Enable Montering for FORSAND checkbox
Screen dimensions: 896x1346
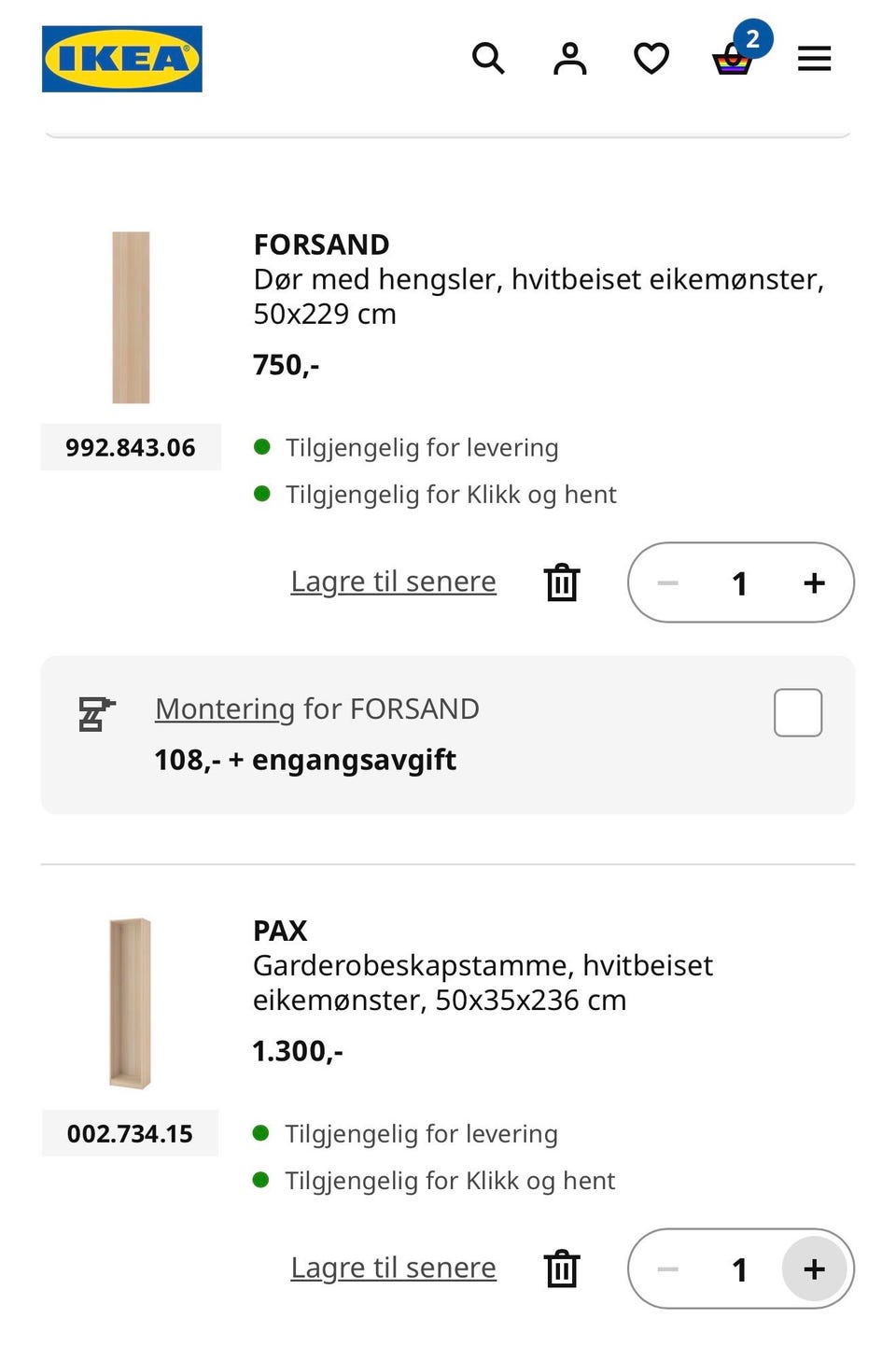pyautogui.click(x=798, y=712)
